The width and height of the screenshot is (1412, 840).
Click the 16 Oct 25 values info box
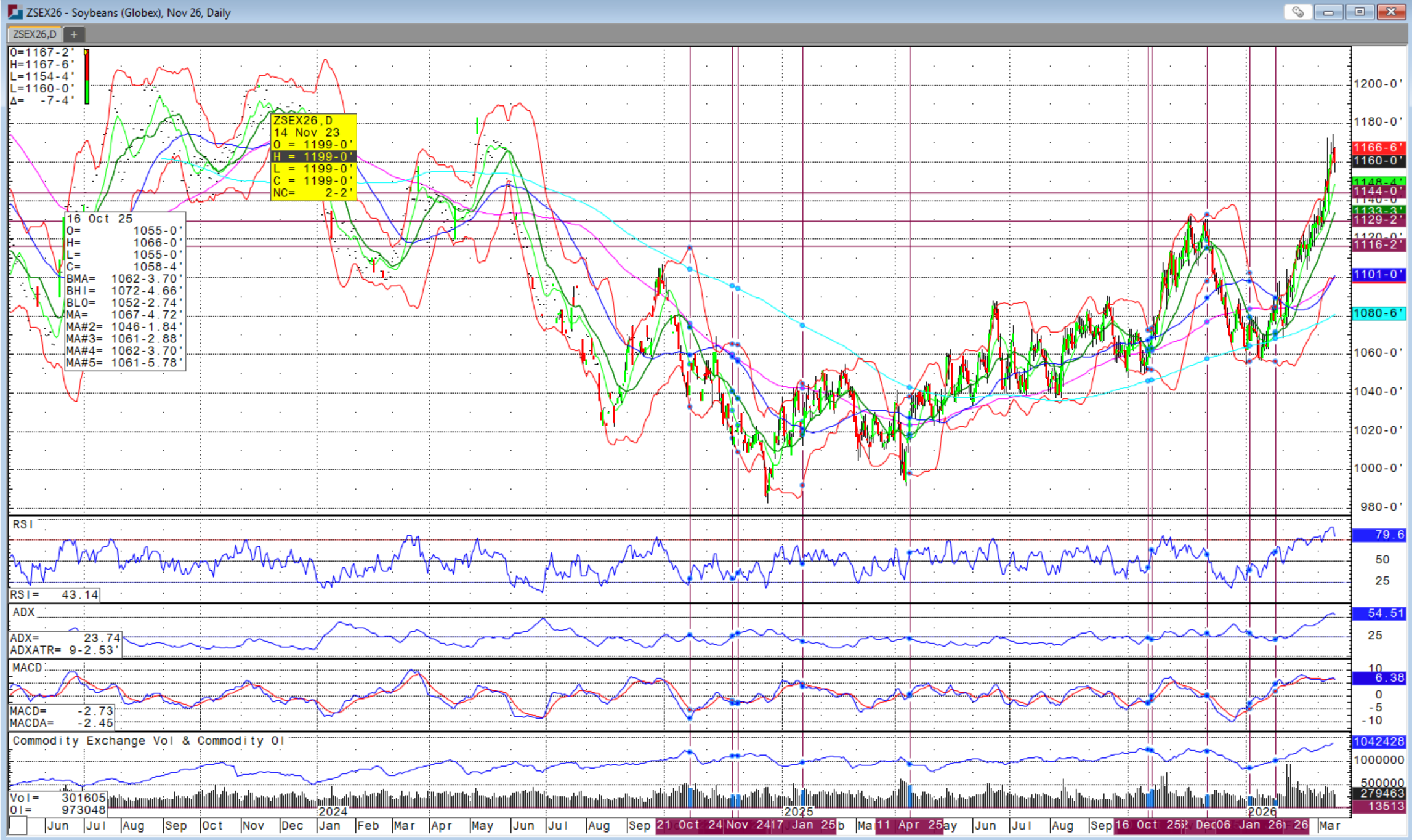(125, 291)
